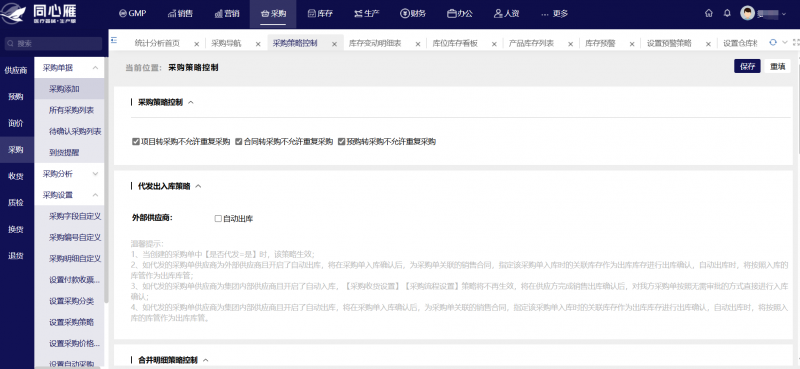Click the user avatar picture

[747, 14]
